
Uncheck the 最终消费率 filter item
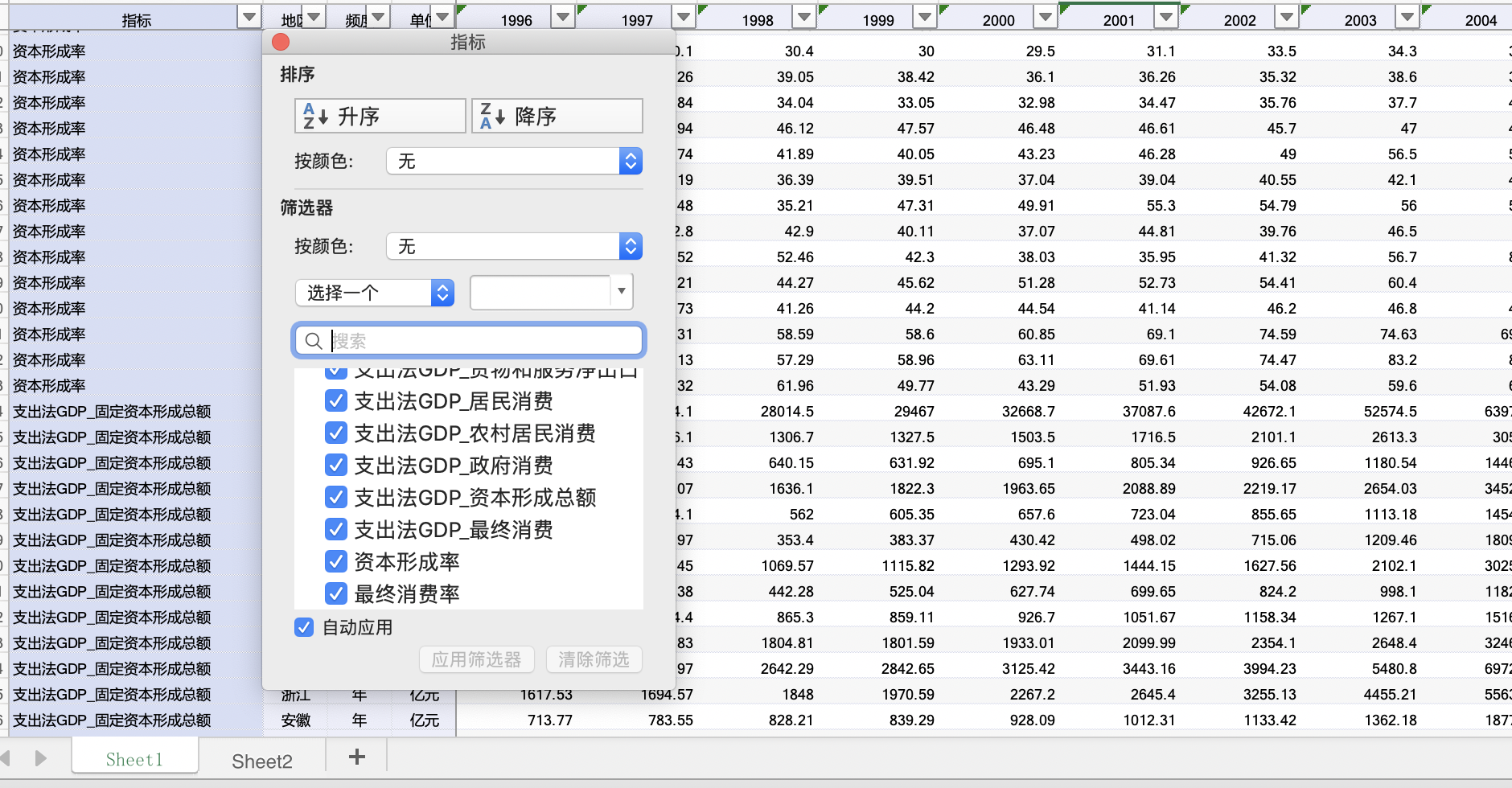click(x=336, y=593)
